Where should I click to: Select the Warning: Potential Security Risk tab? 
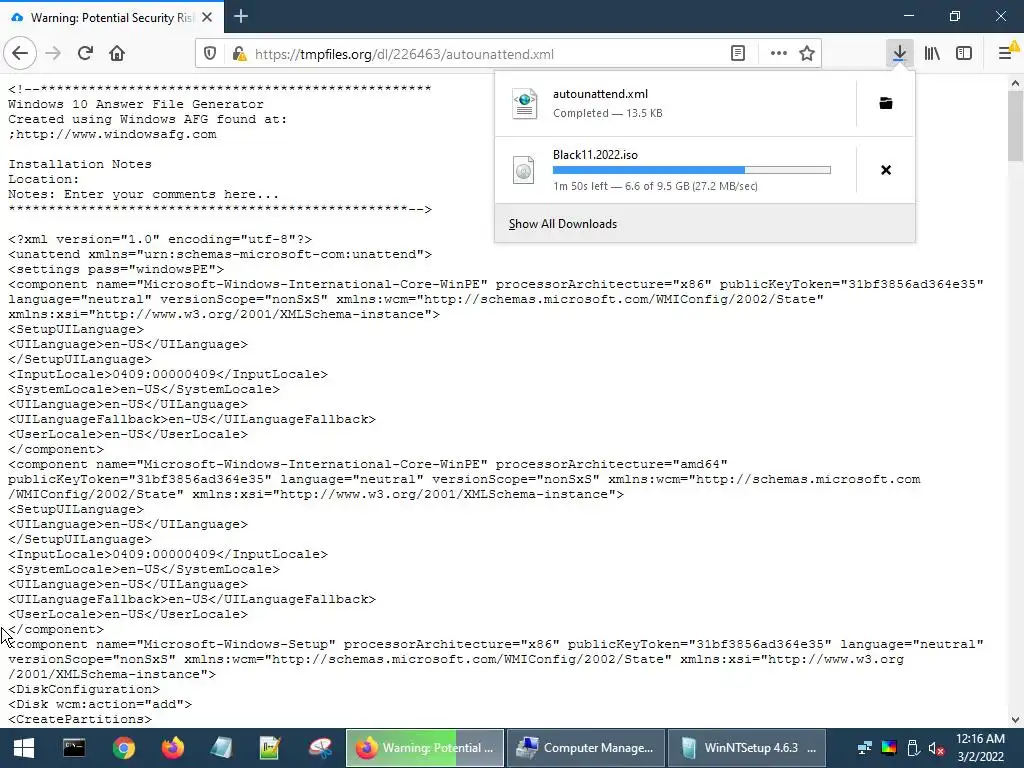[111, 17]
